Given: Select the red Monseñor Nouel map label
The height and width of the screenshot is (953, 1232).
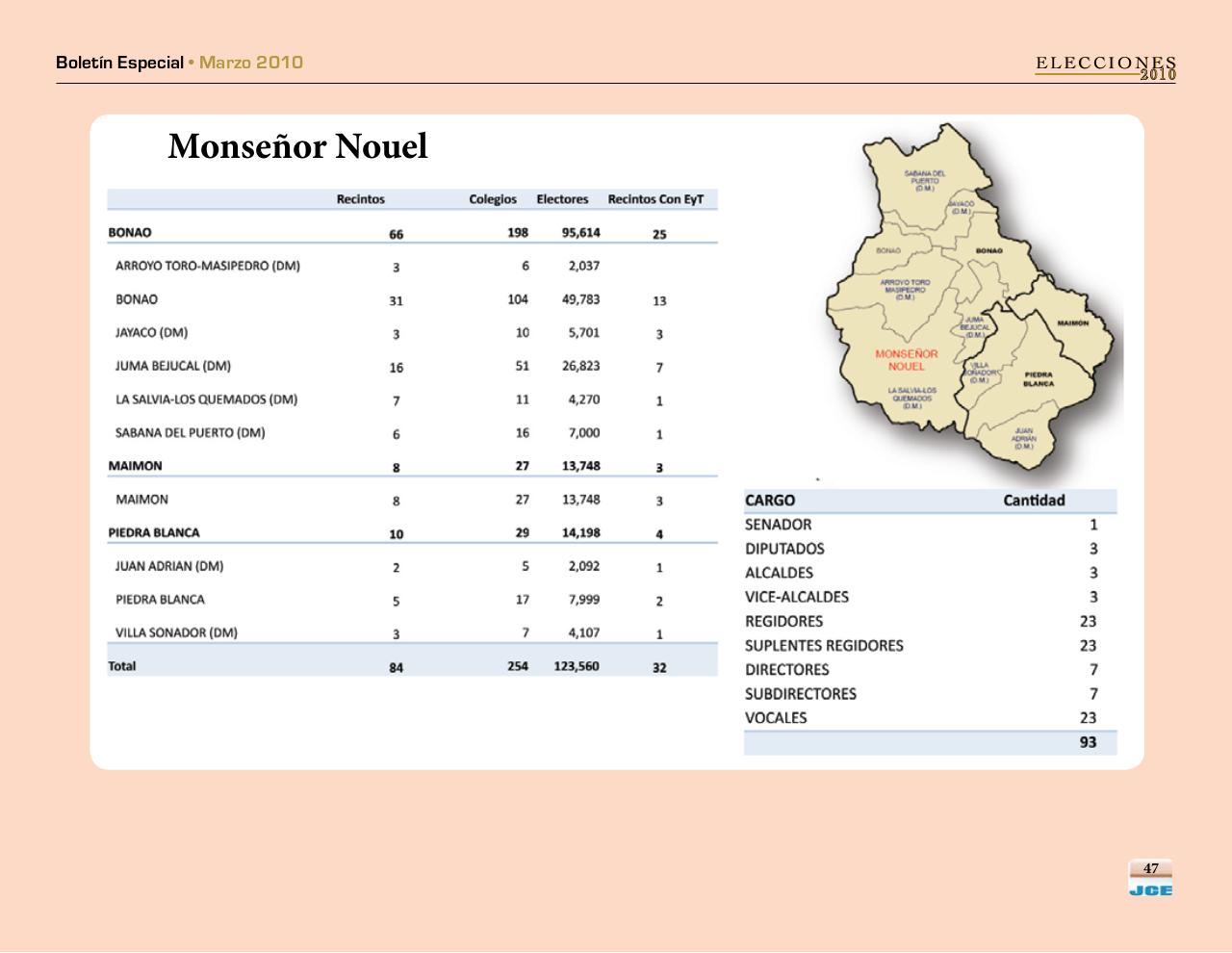Looking at the screenshot, I should (906, 360).
